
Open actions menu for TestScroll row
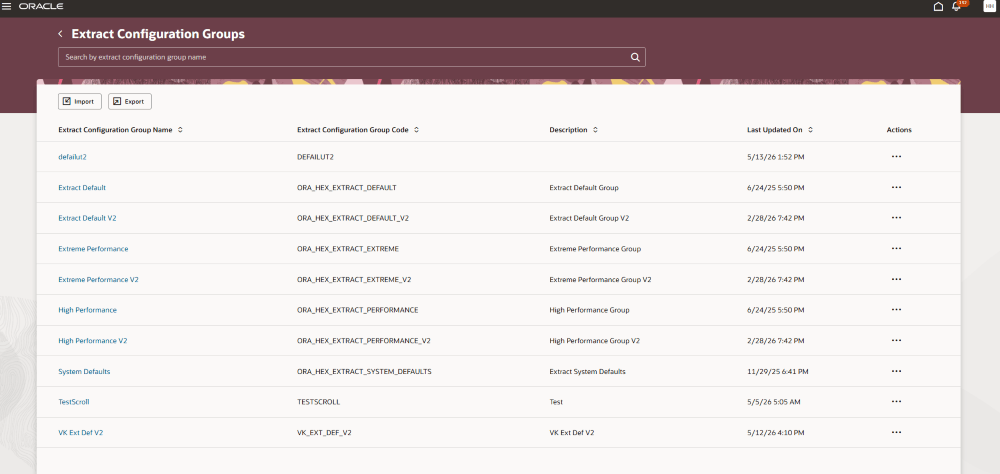pyautogui.click(x=896, y=401)
